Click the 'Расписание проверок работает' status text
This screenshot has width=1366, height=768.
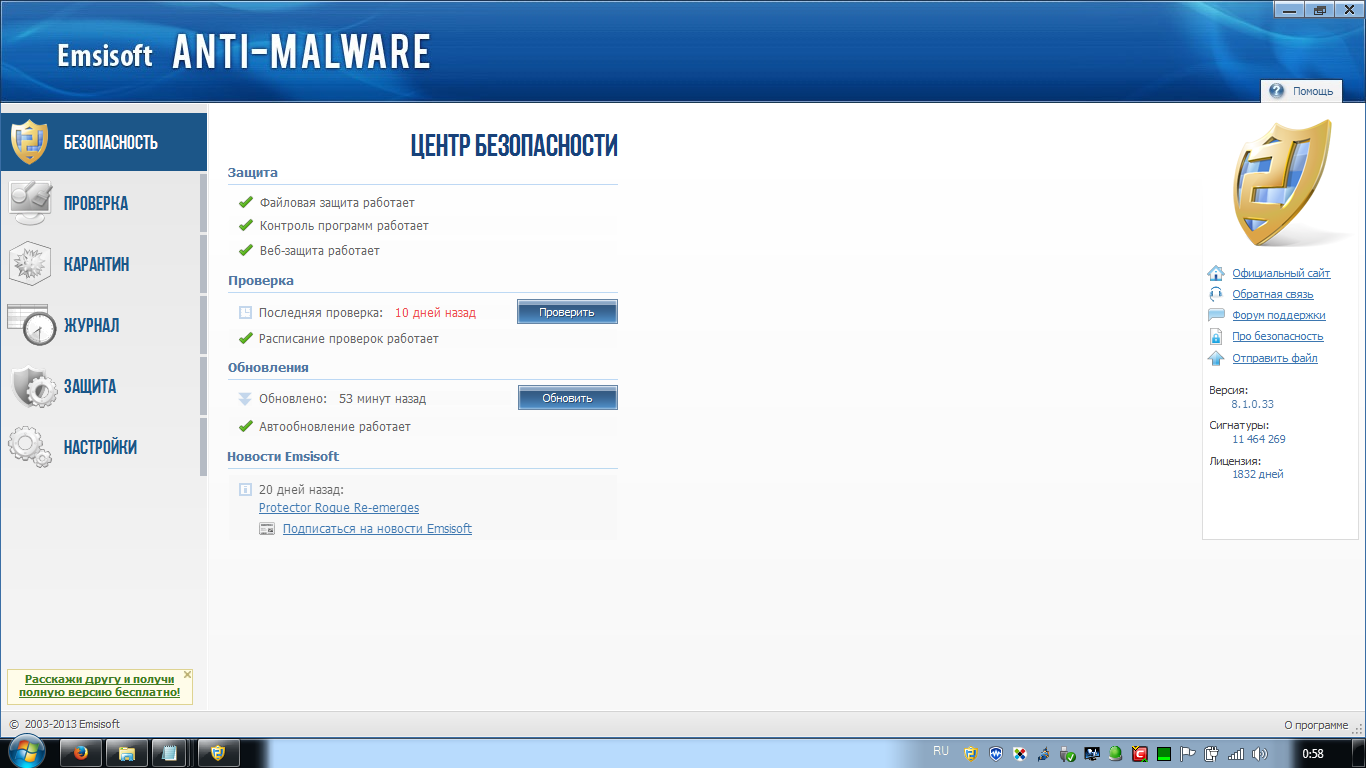click(349, 339)
